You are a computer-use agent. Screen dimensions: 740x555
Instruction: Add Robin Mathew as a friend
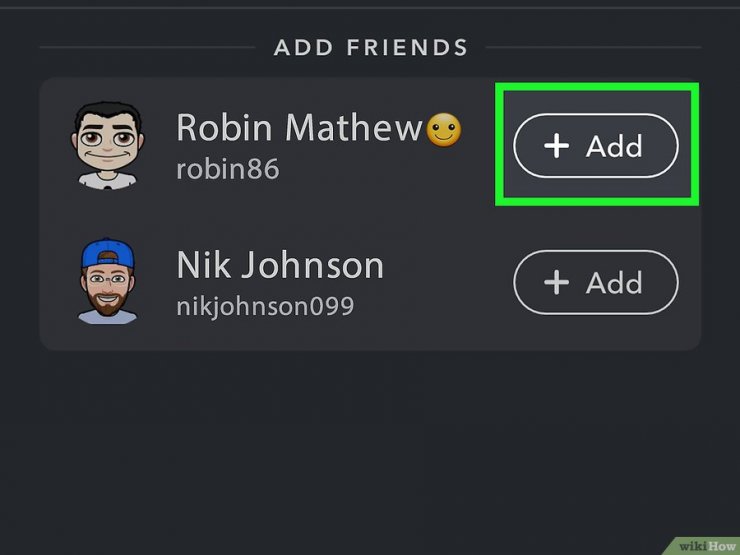(x=596, y=145)
